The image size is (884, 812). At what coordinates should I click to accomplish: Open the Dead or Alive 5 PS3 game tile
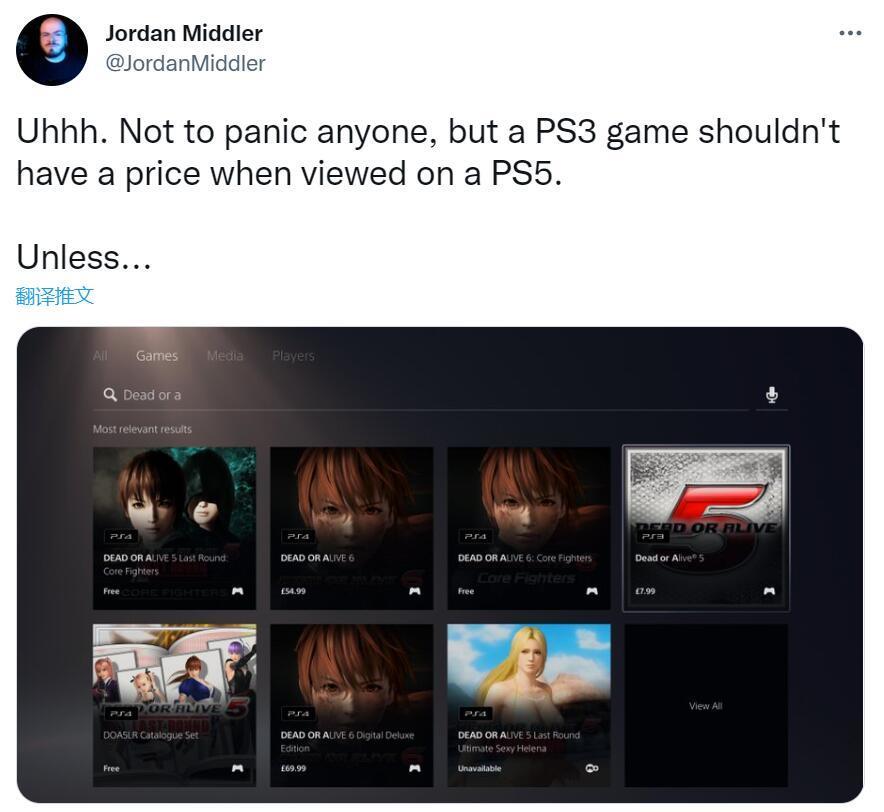tap(706, 528)
